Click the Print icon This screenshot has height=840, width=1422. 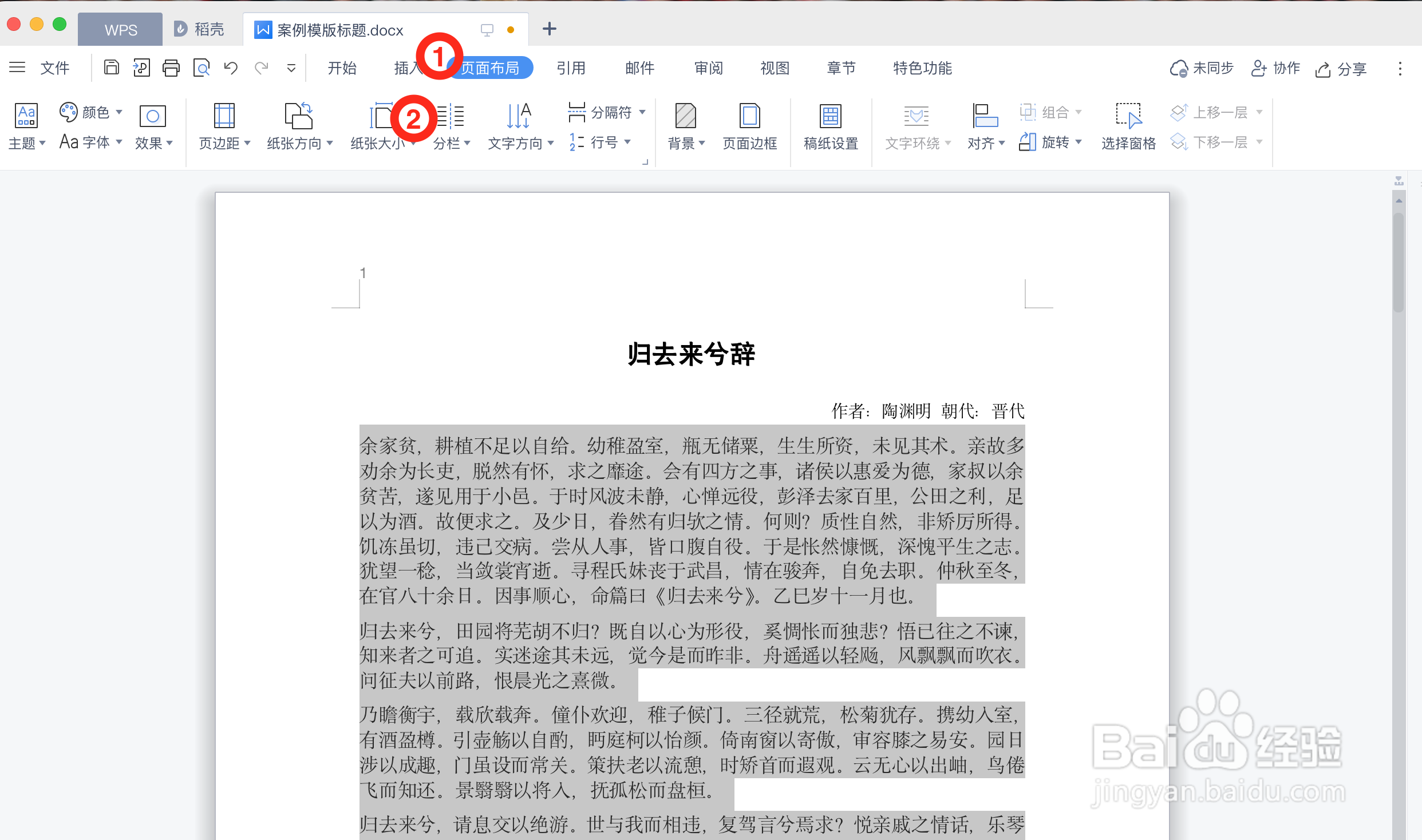coord(171,68)
